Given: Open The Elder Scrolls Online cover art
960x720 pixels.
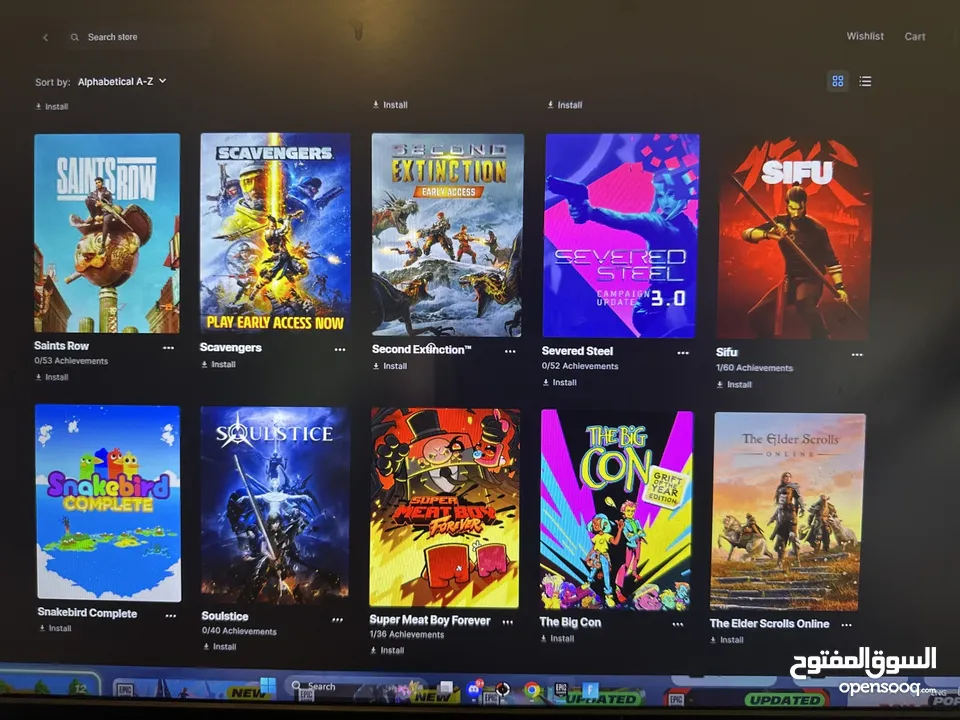Looking at the screenshot, I should coord(788,512).
